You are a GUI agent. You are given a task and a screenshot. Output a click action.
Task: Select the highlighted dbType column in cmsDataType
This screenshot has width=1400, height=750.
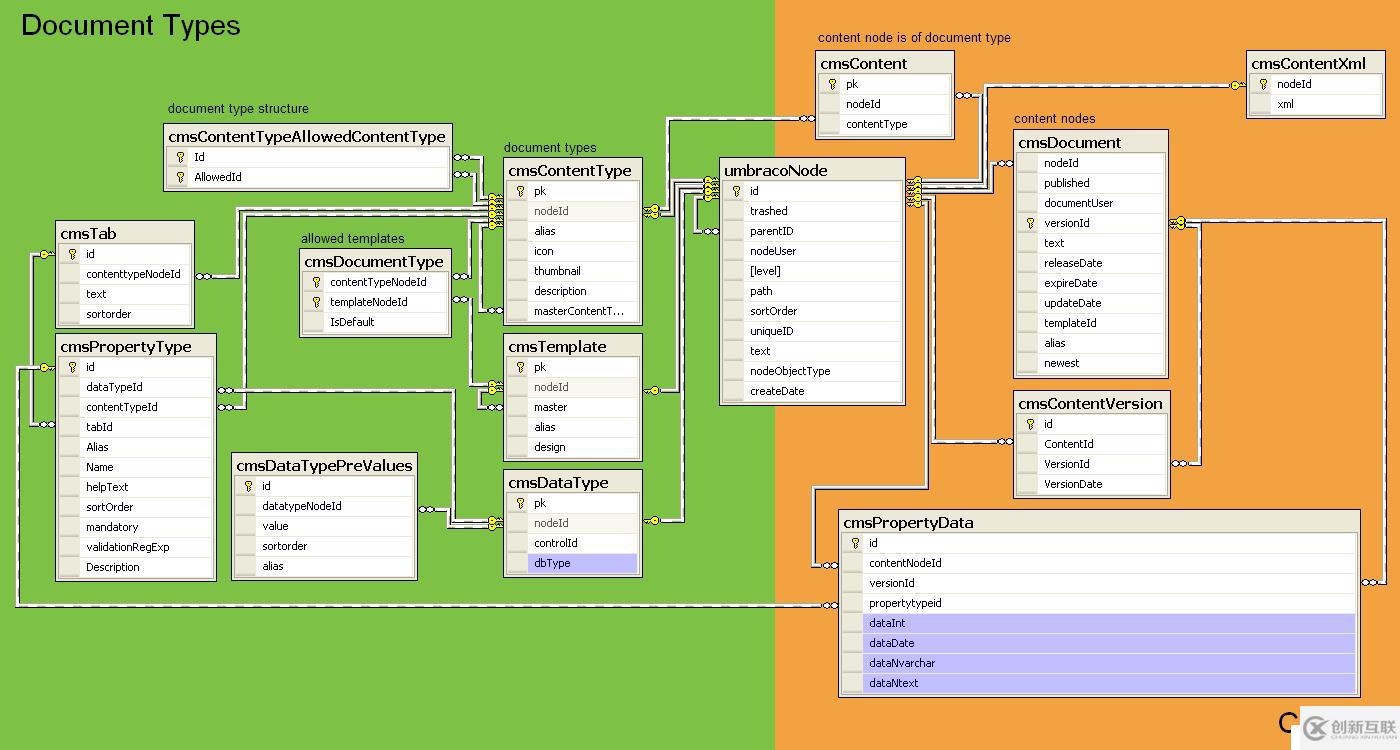tap(582, 563)
